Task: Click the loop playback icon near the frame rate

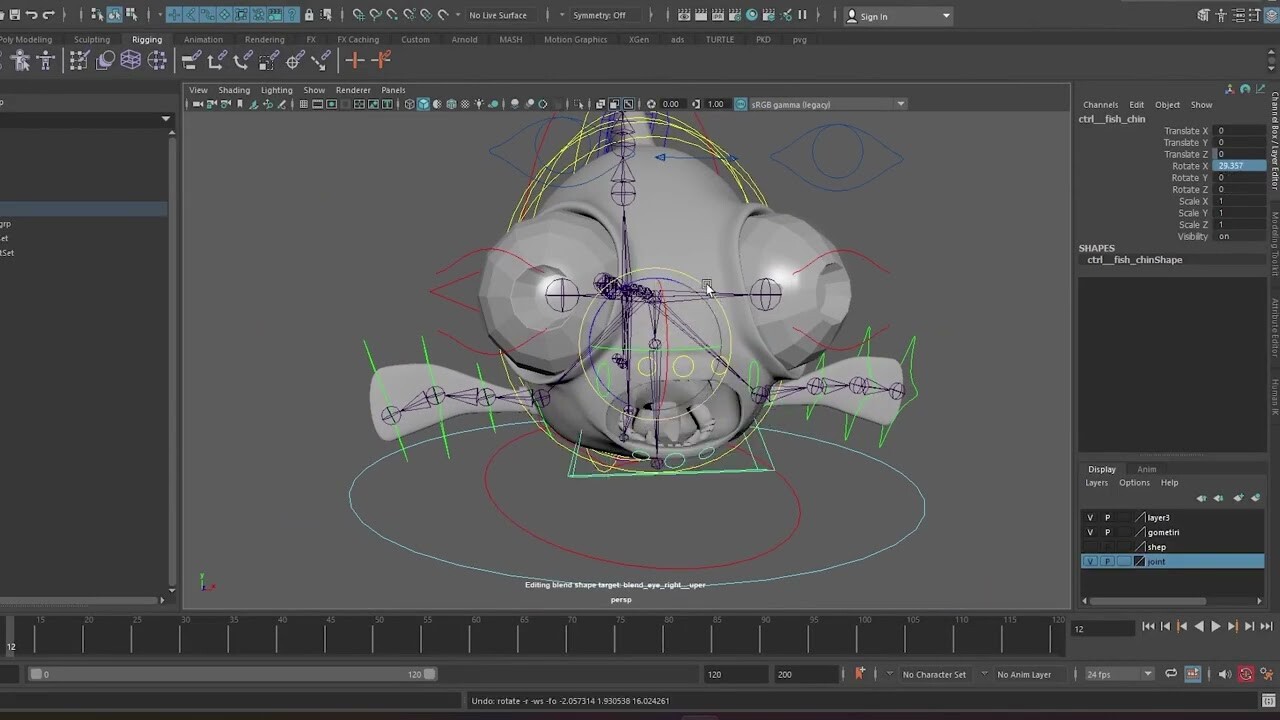Action: [x=1171, y=673]
